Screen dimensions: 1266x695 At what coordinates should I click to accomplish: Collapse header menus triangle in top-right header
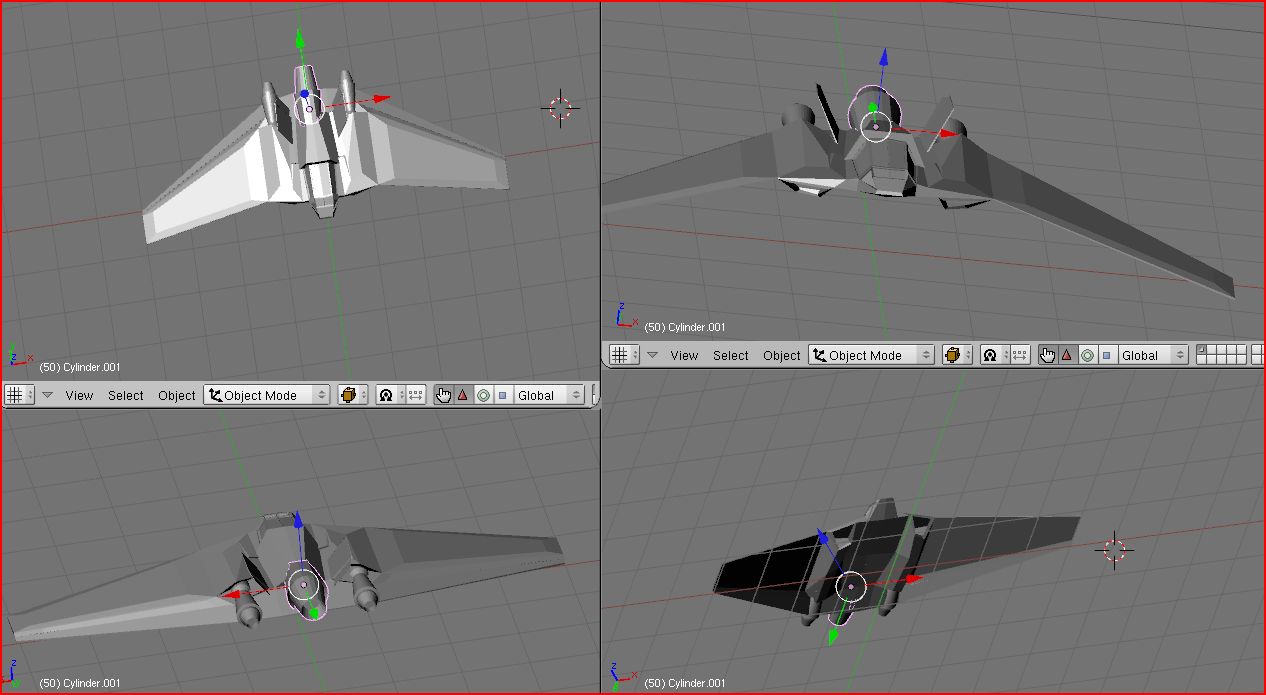tap(652, 355)
